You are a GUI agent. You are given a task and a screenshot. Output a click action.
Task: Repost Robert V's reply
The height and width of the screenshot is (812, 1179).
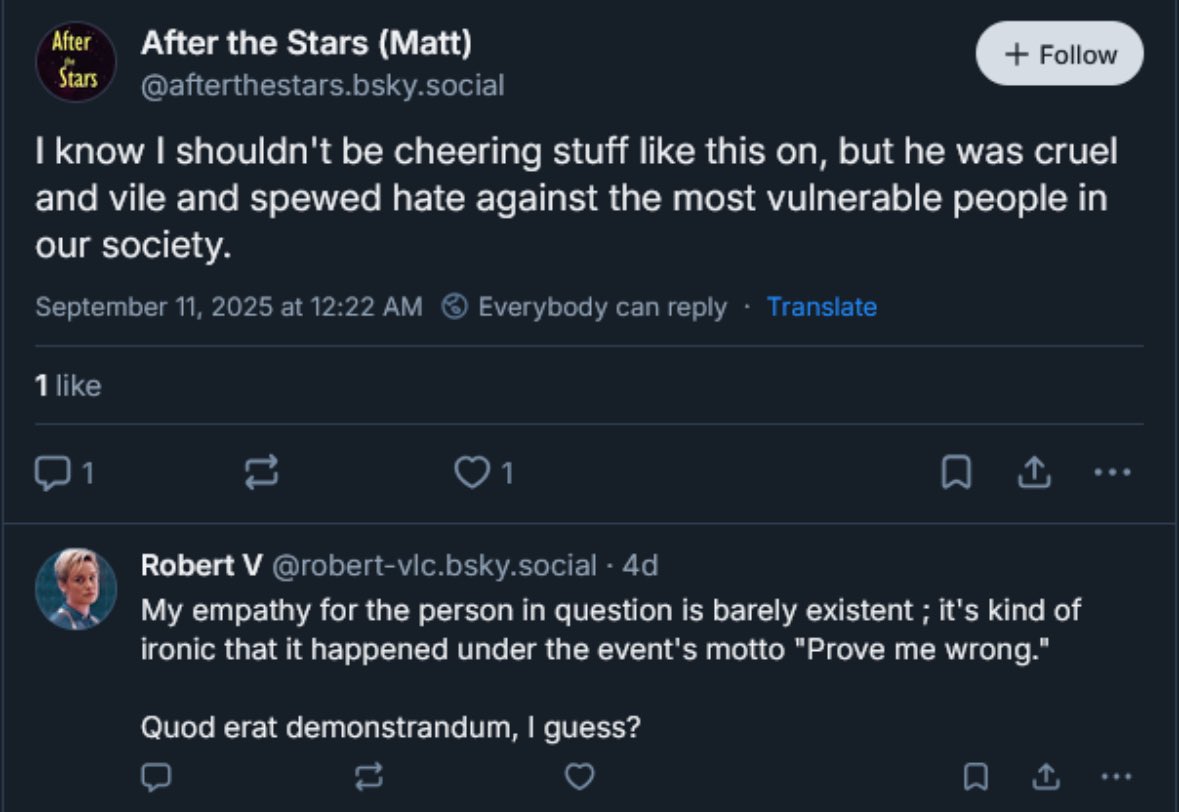coord(369,775)
